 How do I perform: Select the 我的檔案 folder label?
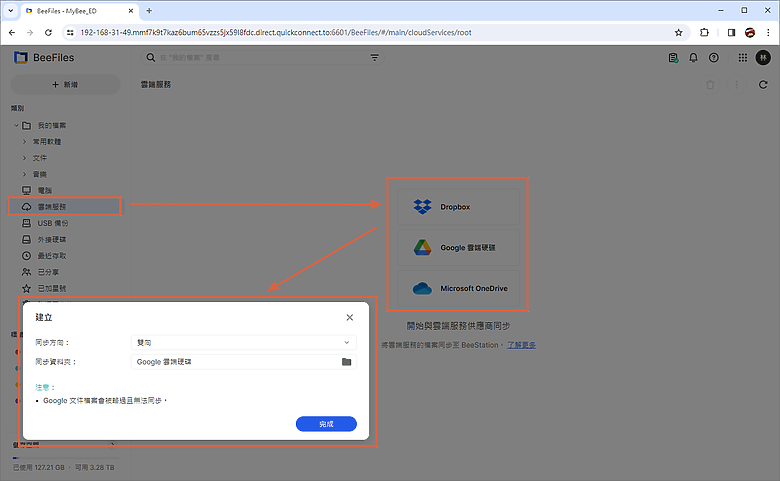(x=52, y=125)
